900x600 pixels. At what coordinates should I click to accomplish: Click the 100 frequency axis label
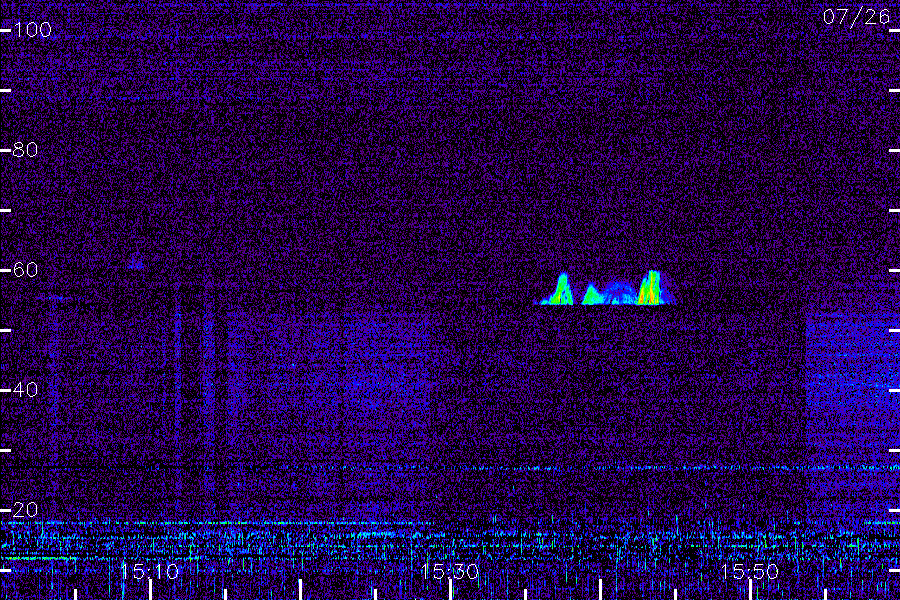33,30
